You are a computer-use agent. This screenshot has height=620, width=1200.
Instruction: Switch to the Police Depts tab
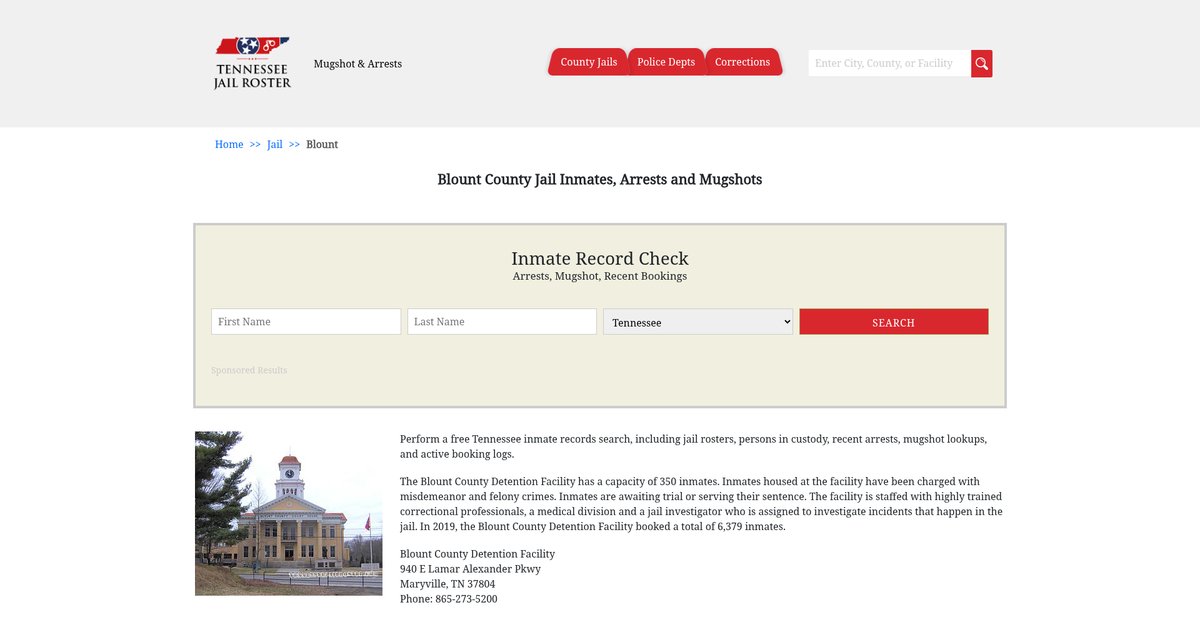pyautogui.click(x=666, y=62)
